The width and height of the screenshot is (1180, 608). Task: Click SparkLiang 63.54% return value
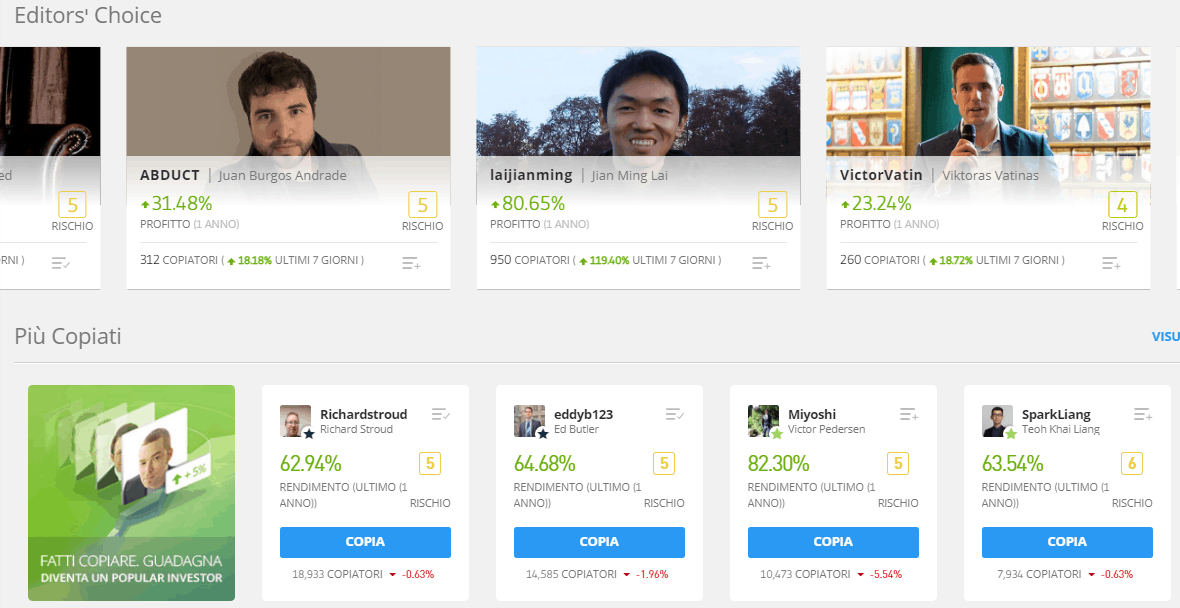click(x=1012, y=463)
